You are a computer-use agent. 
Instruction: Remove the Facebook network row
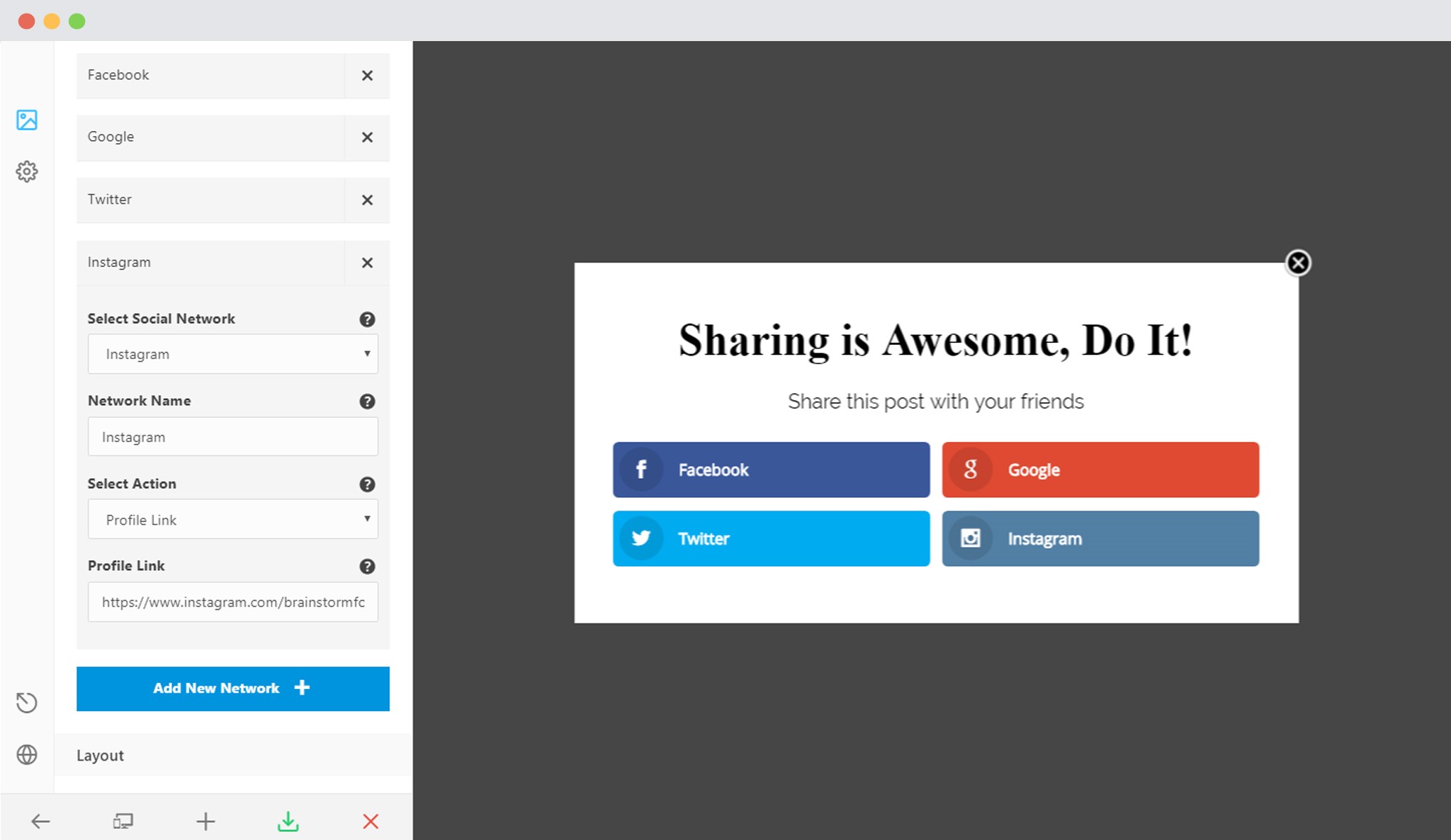coord(367,75)
